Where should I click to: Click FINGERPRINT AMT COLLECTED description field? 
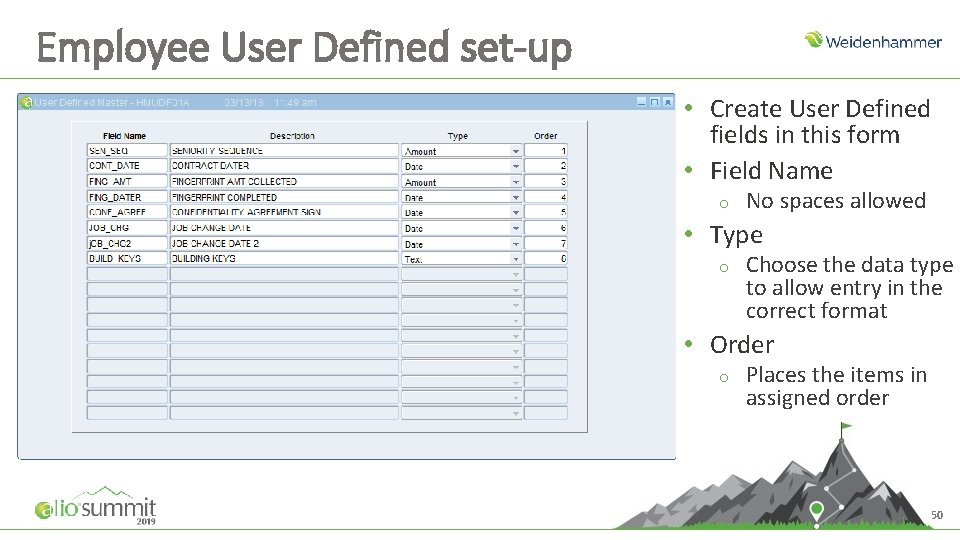coord(284,181)
